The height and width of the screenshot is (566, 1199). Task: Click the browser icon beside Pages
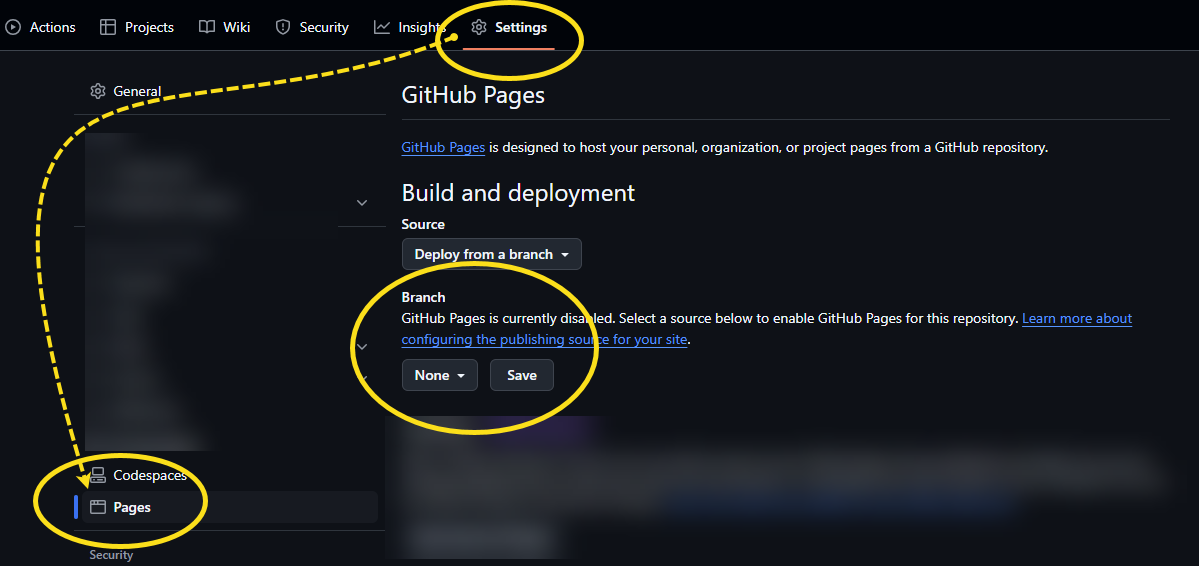98,507
